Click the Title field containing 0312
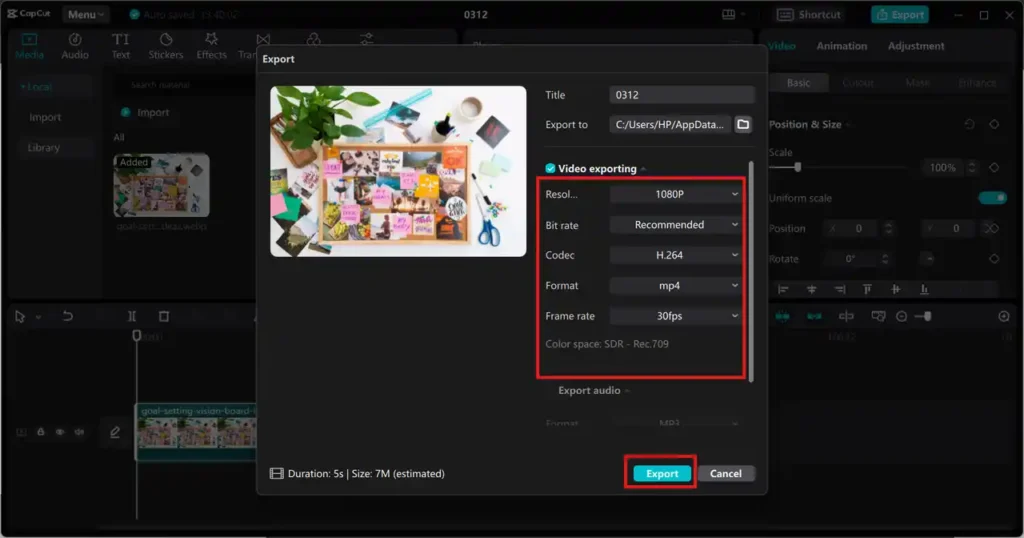The image size is (1024, 538). 681,95
